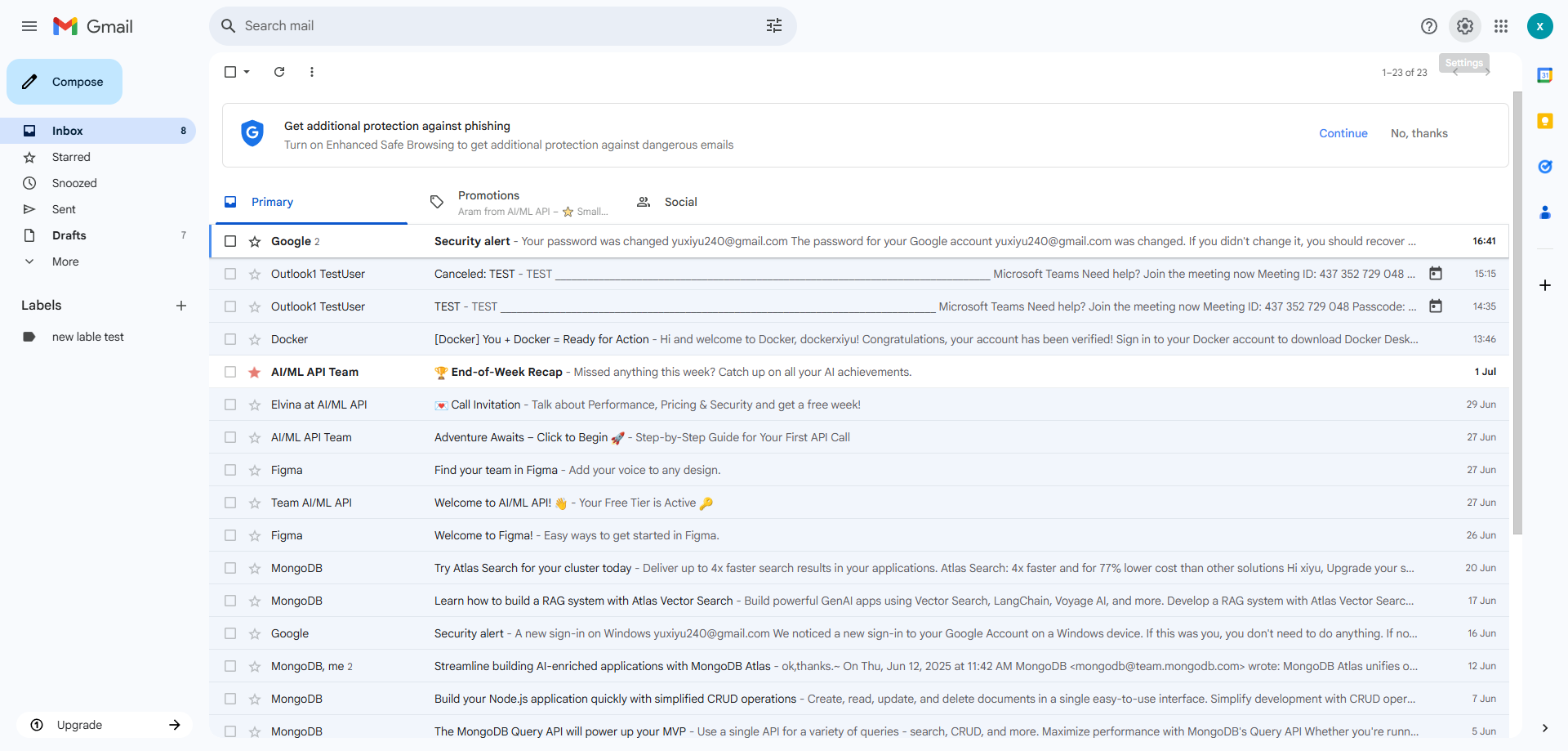Open search options filter icon
The height and width of the screenshot is (751, 1568).
click(774, 26)
